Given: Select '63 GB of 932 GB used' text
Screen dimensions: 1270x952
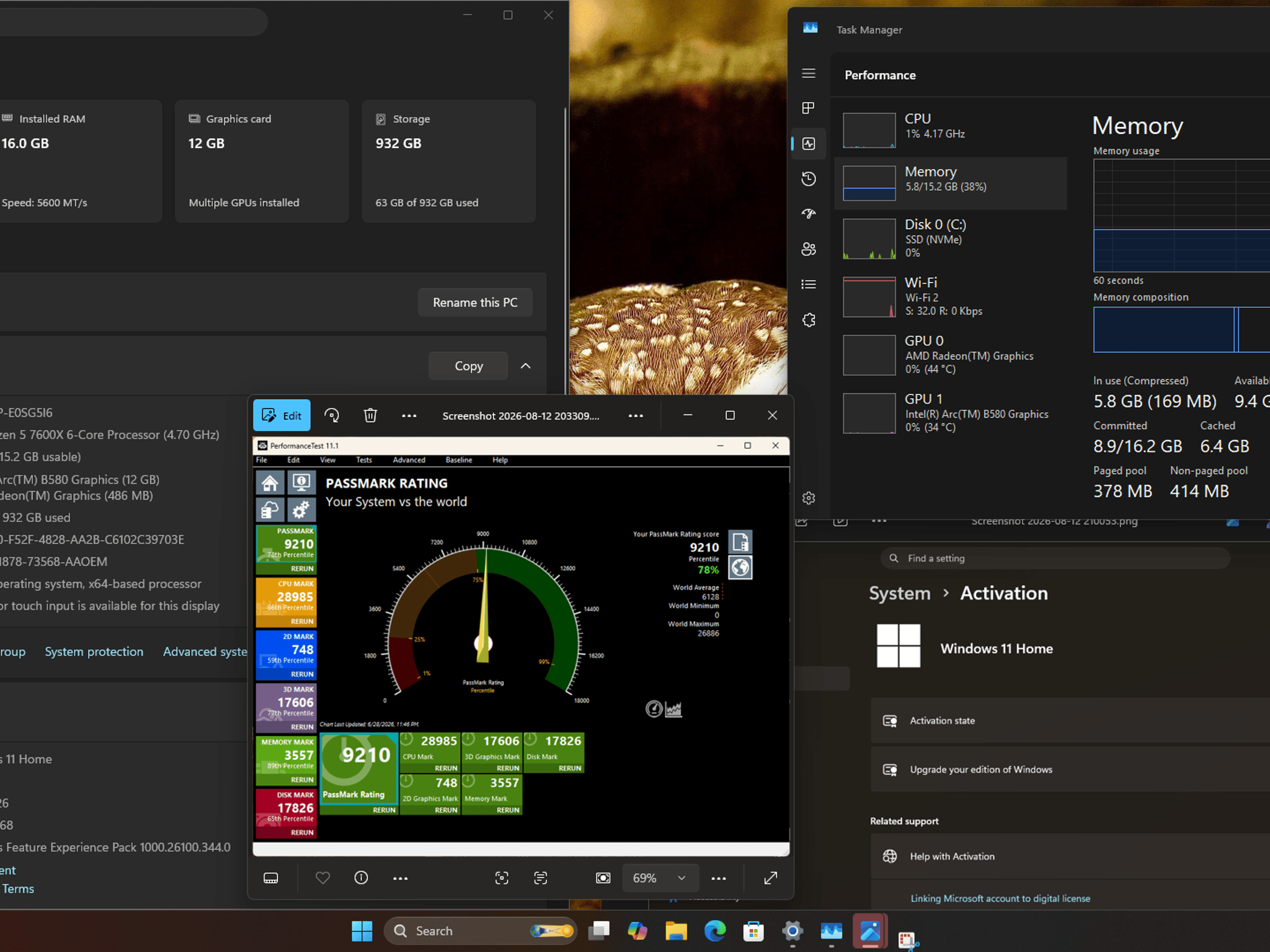Looking at the screenshot, I should tap(427, 203).
